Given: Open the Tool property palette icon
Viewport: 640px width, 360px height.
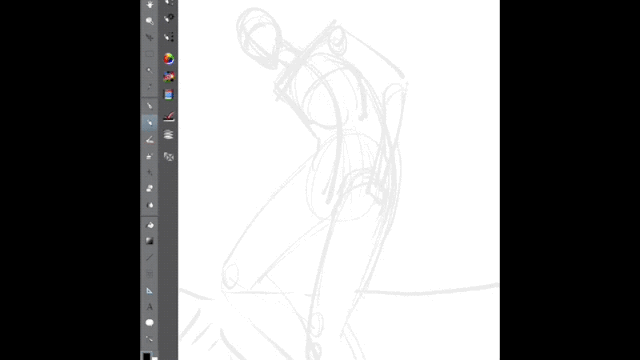Looking at the screenshot, I should pos(169,18).
